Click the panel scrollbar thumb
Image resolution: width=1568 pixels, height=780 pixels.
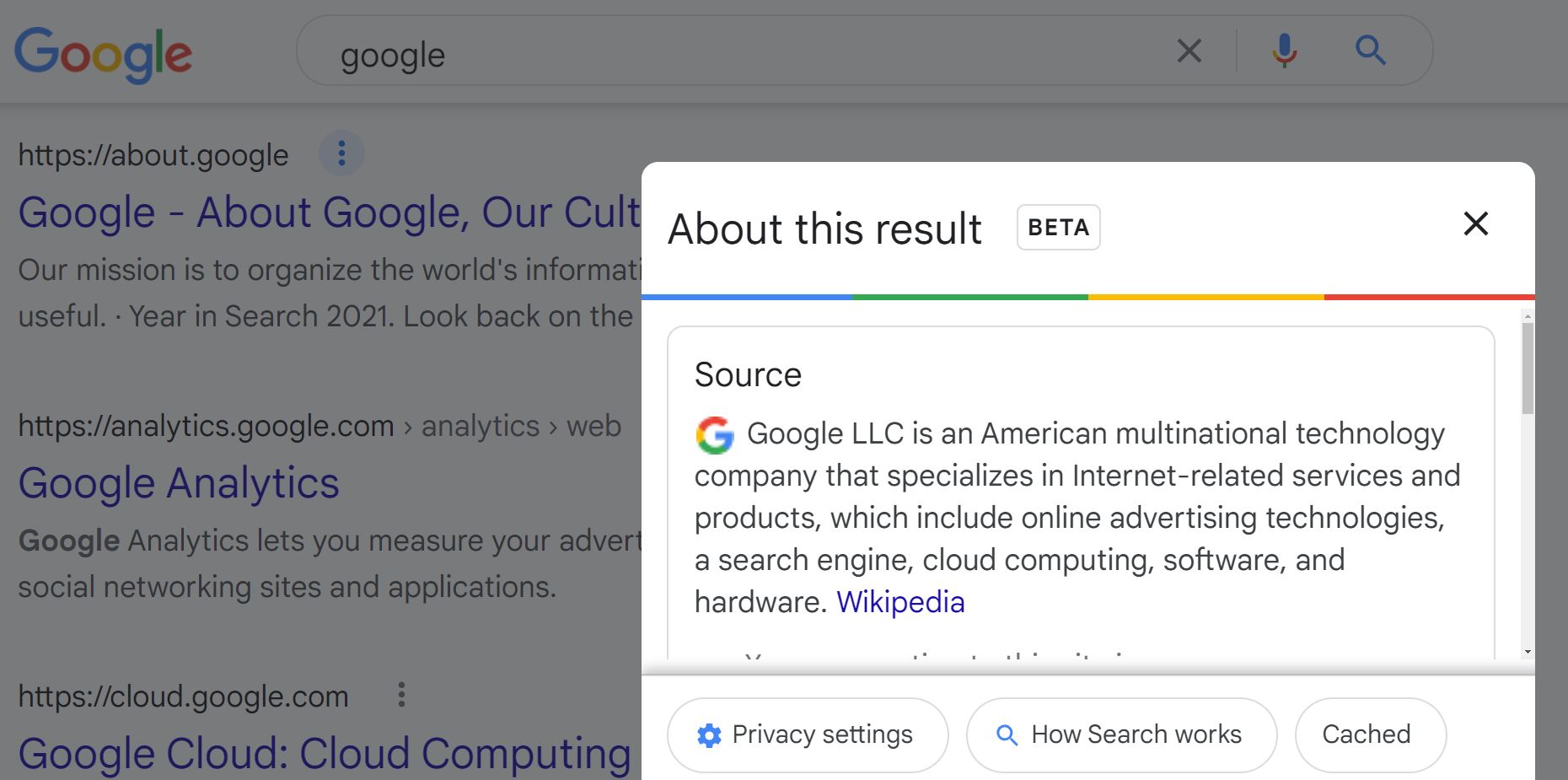coord(1528,368)
